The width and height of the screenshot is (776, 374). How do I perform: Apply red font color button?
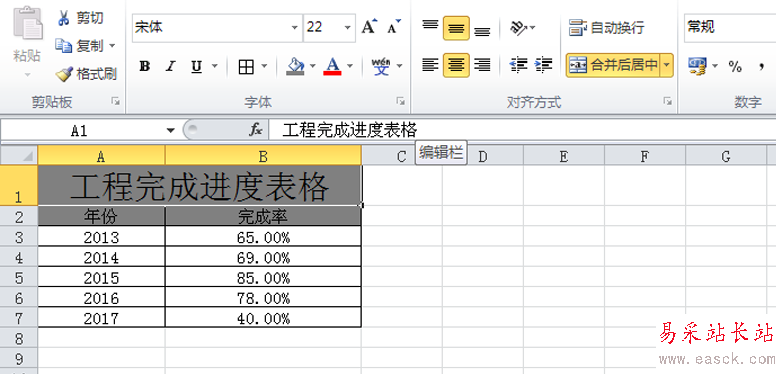[x=333, y=66]
